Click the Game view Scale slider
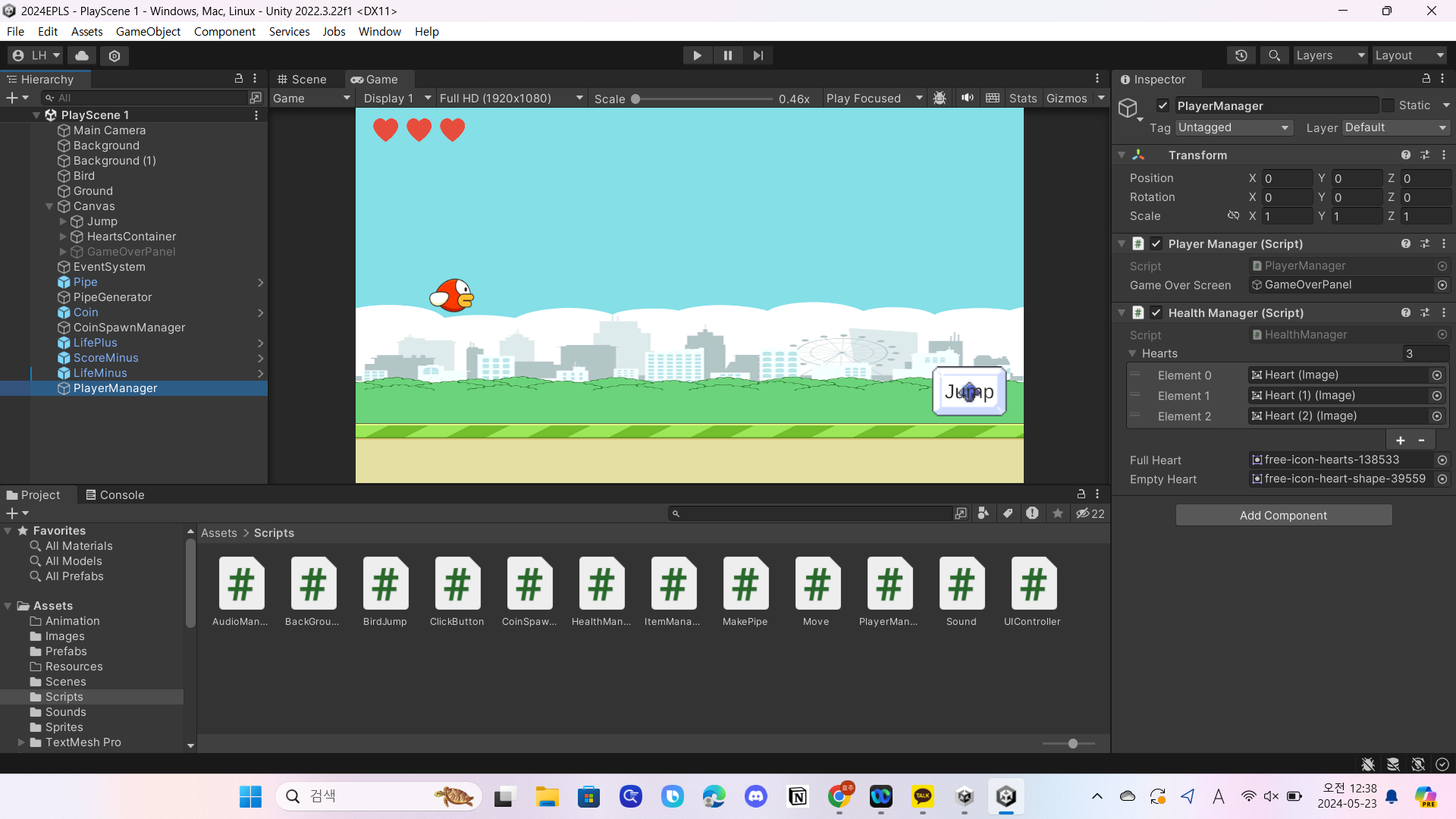The height and width of the screenshot is (819, 1456). pyautogui.click(x=703, y=99)
